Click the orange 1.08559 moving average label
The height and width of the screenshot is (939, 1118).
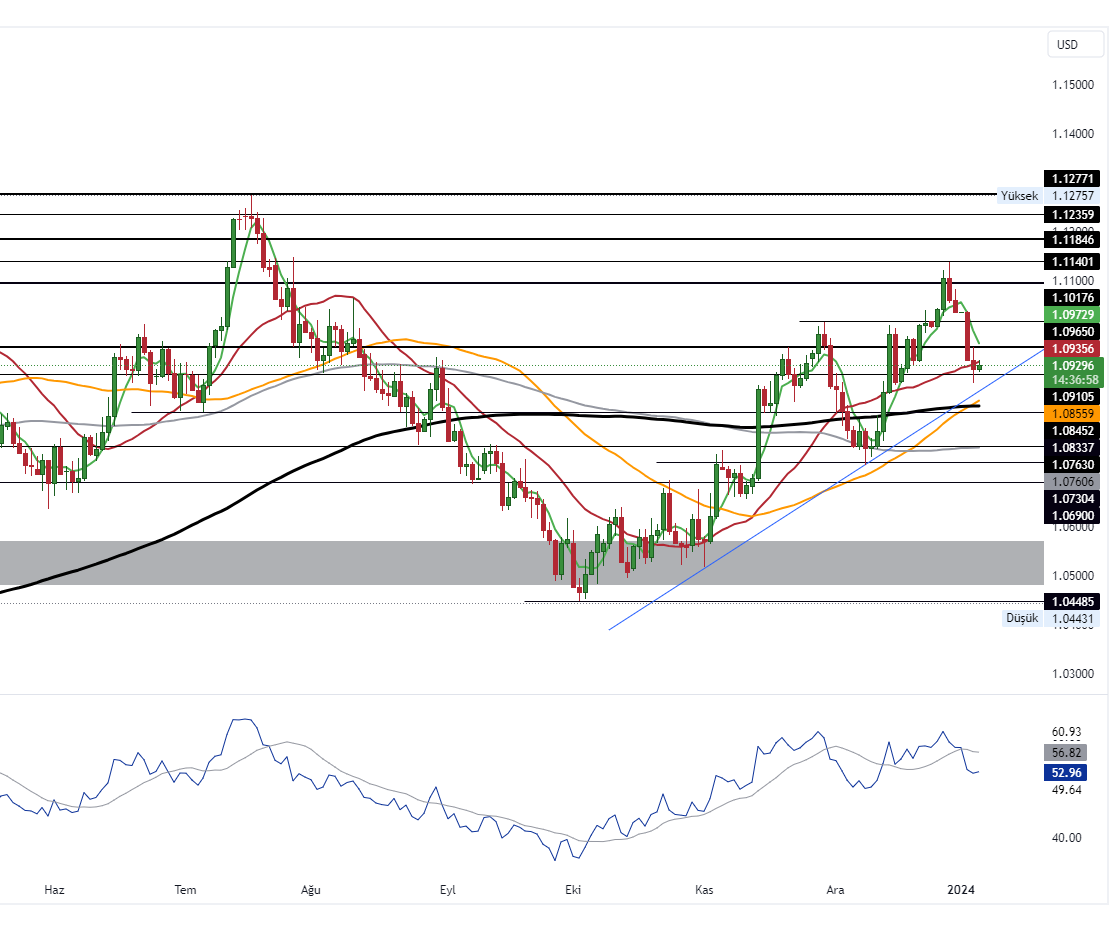tap(1075, 413)
